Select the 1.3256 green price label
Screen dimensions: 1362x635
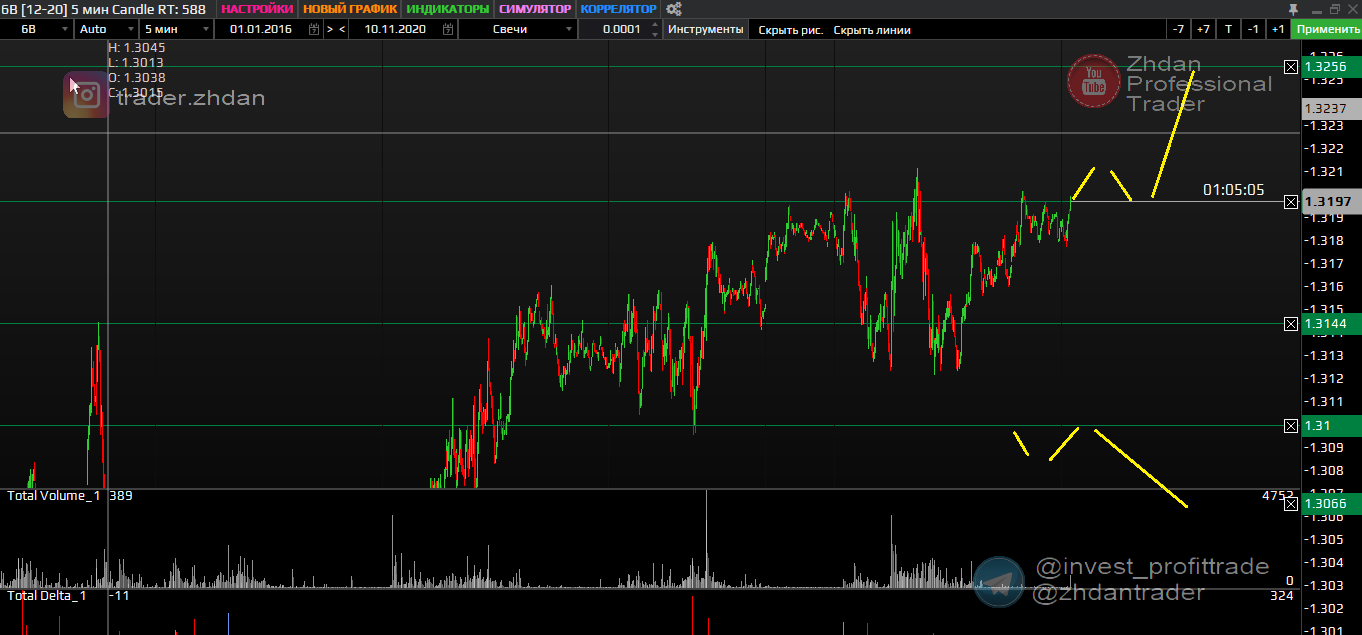click(1330, 67)
